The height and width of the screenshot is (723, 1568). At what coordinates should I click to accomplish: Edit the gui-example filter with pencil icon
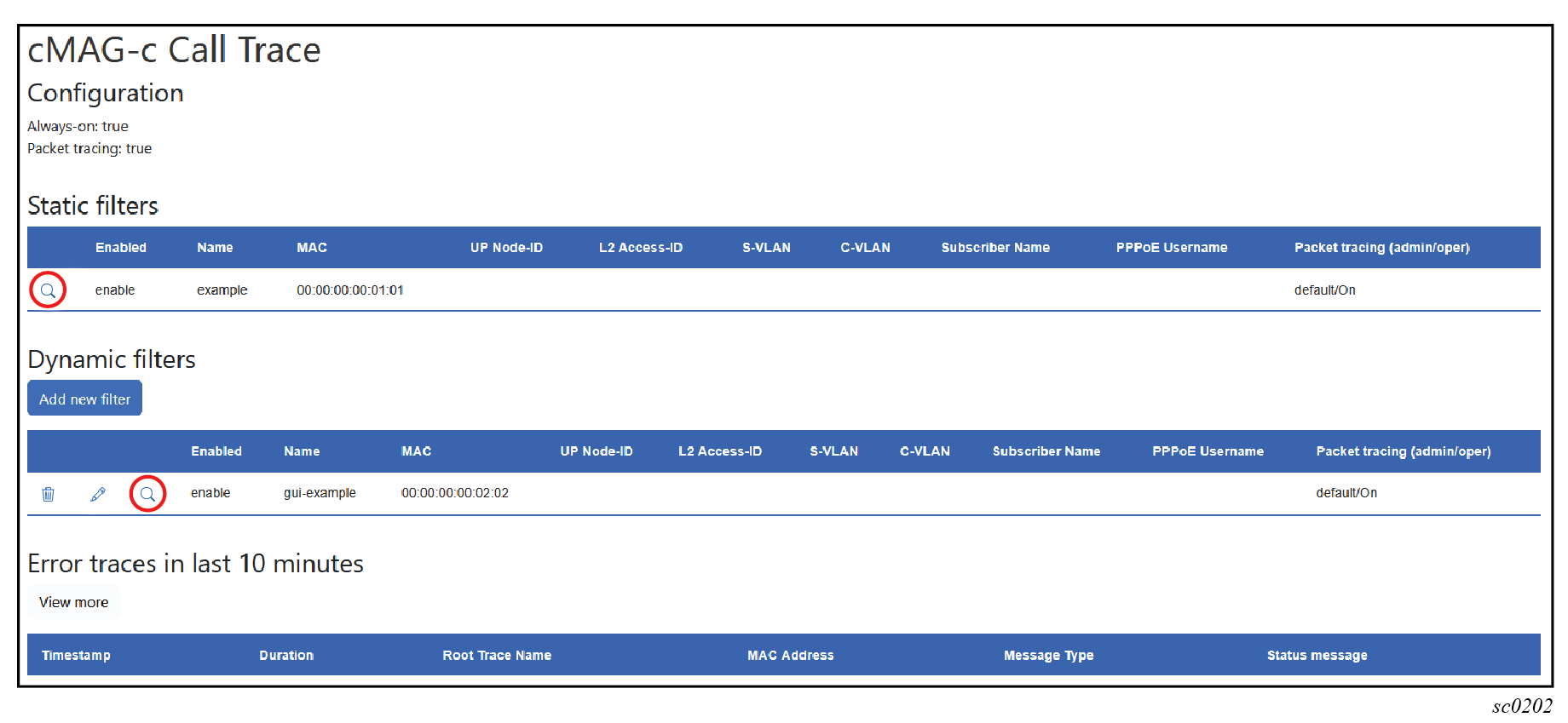click(98, 494)
